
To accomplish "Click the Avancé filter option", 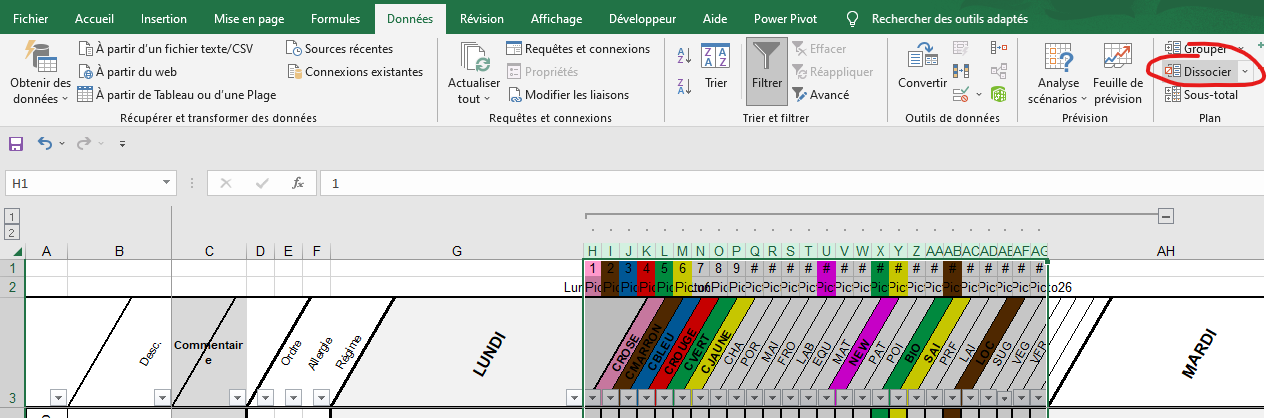I will 820,95.
